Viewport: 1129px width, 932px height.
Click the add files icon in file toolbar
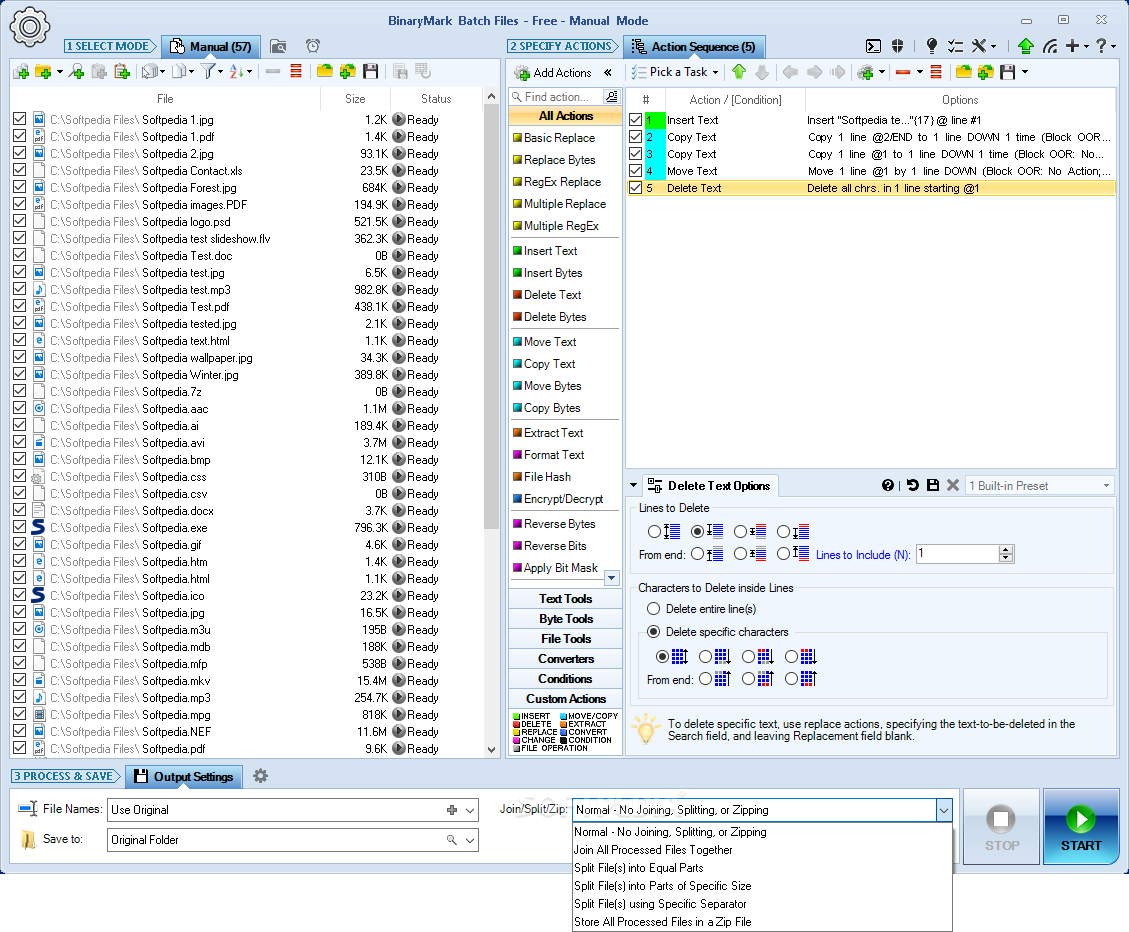(21, 71)
